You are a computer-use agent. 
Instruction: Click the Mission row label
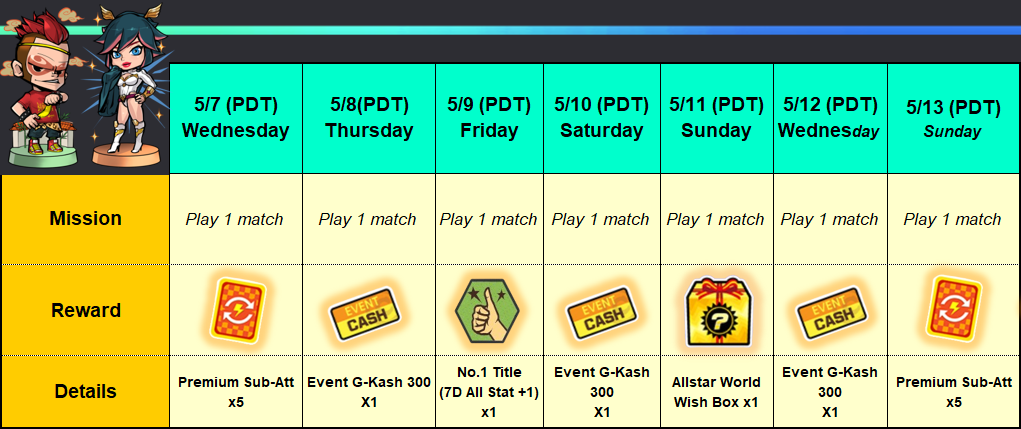(x=85, y=219)
